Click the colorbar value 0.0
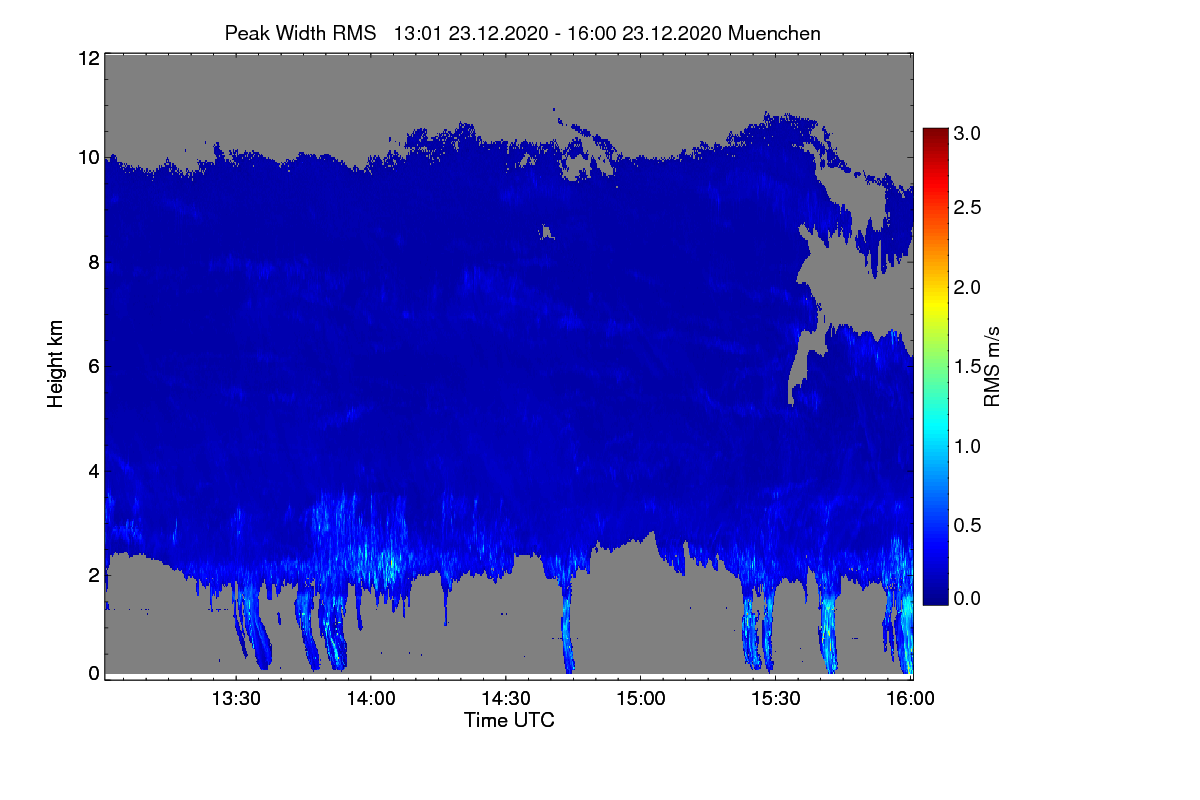This screenshot has width=1200, height=800. tap(967, 598)
